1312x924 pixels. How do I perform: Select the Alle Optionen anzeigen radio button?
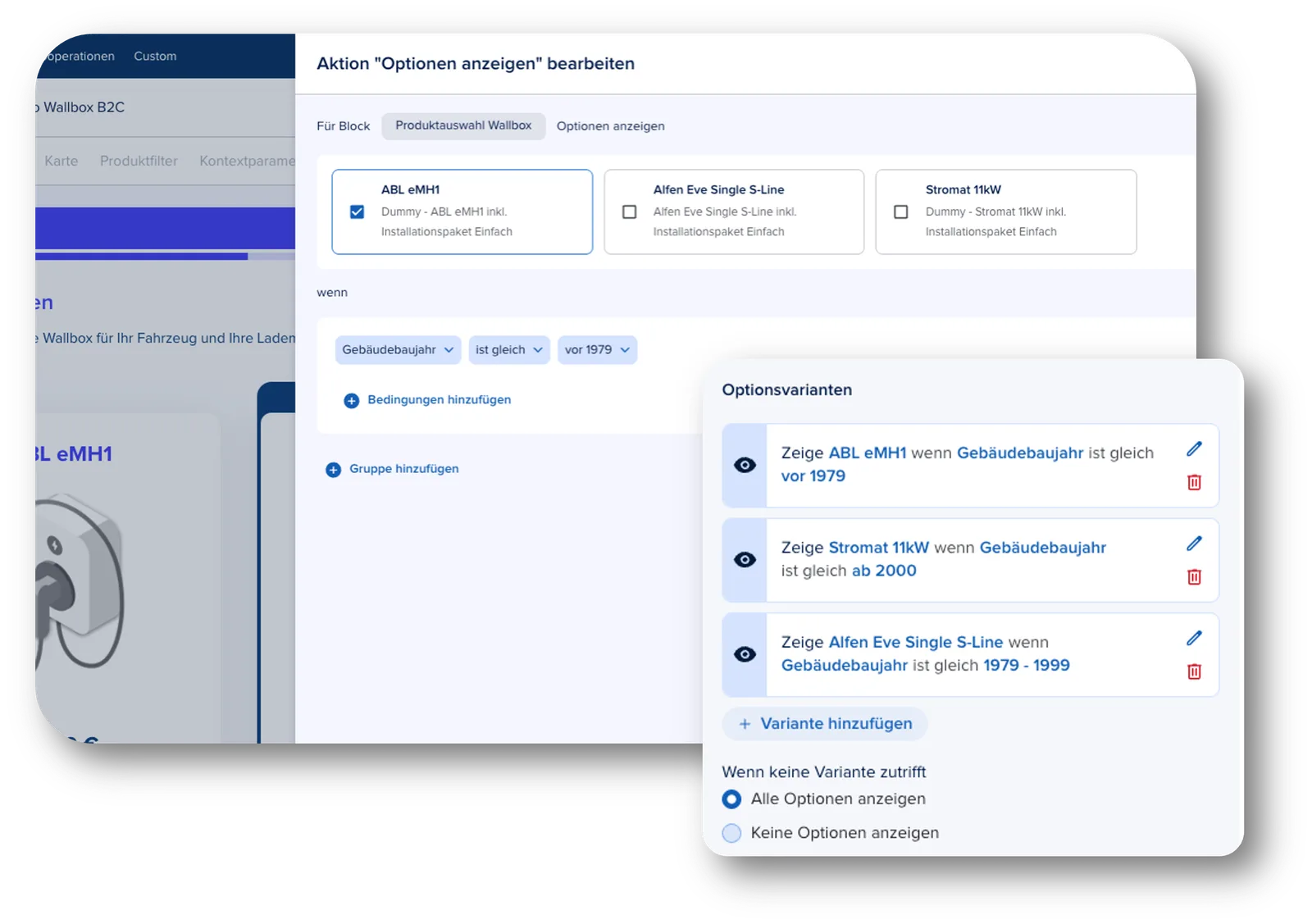pos(731,799)
